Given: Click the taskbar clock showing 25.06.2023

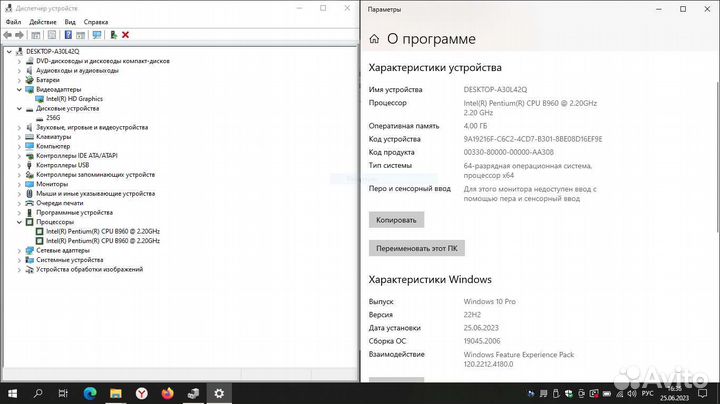Looking at the screenshot, I should click(x=675, y=393).
